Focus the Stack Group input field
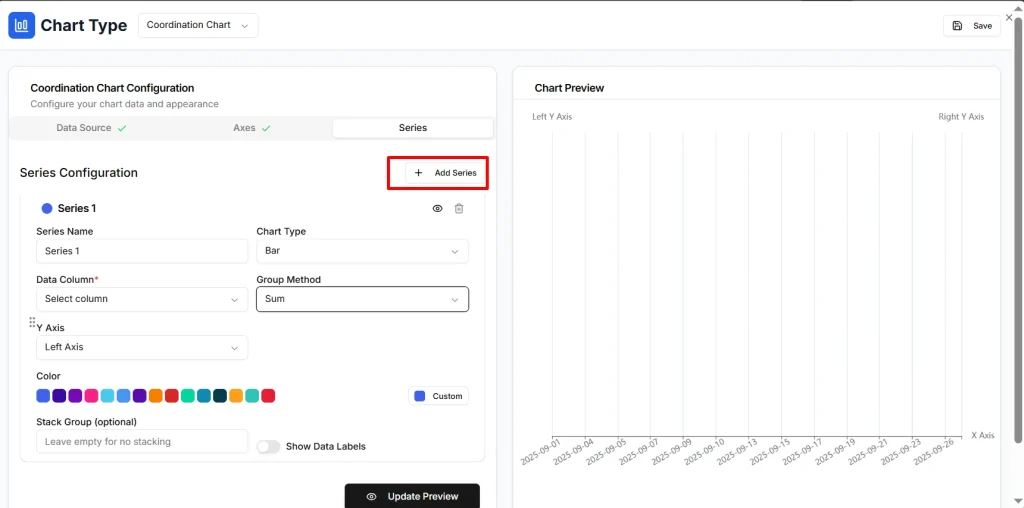 [x=142, y=441]
